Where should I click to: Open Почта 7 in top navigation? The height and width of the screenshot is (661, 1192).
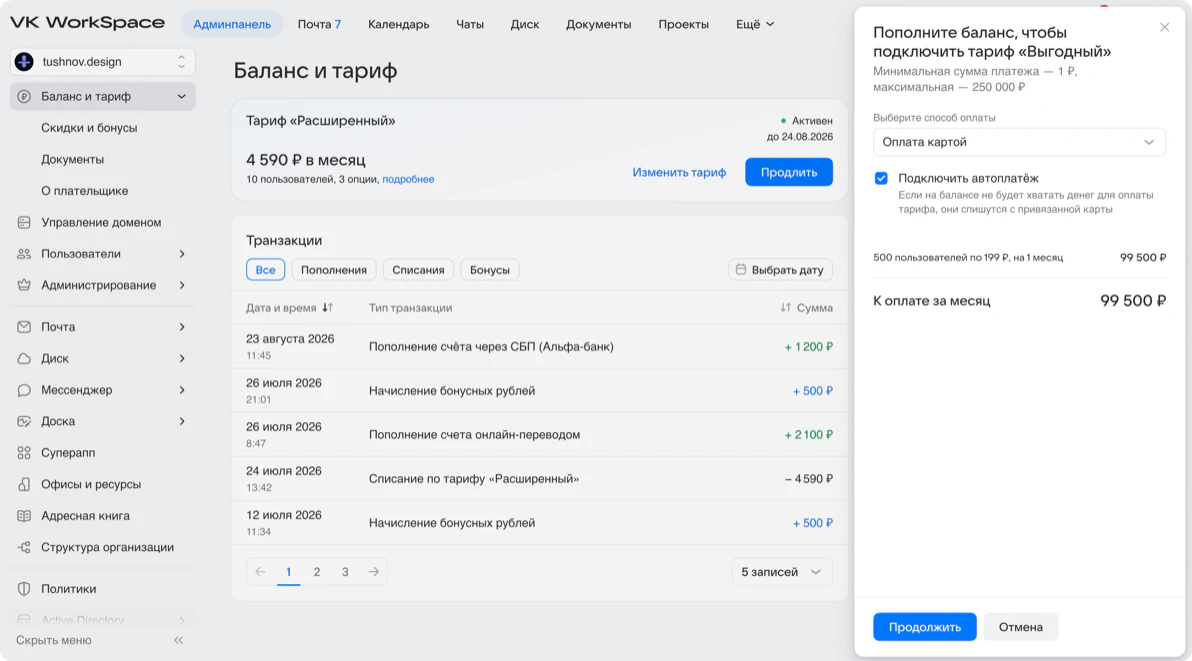coord(319,24)
